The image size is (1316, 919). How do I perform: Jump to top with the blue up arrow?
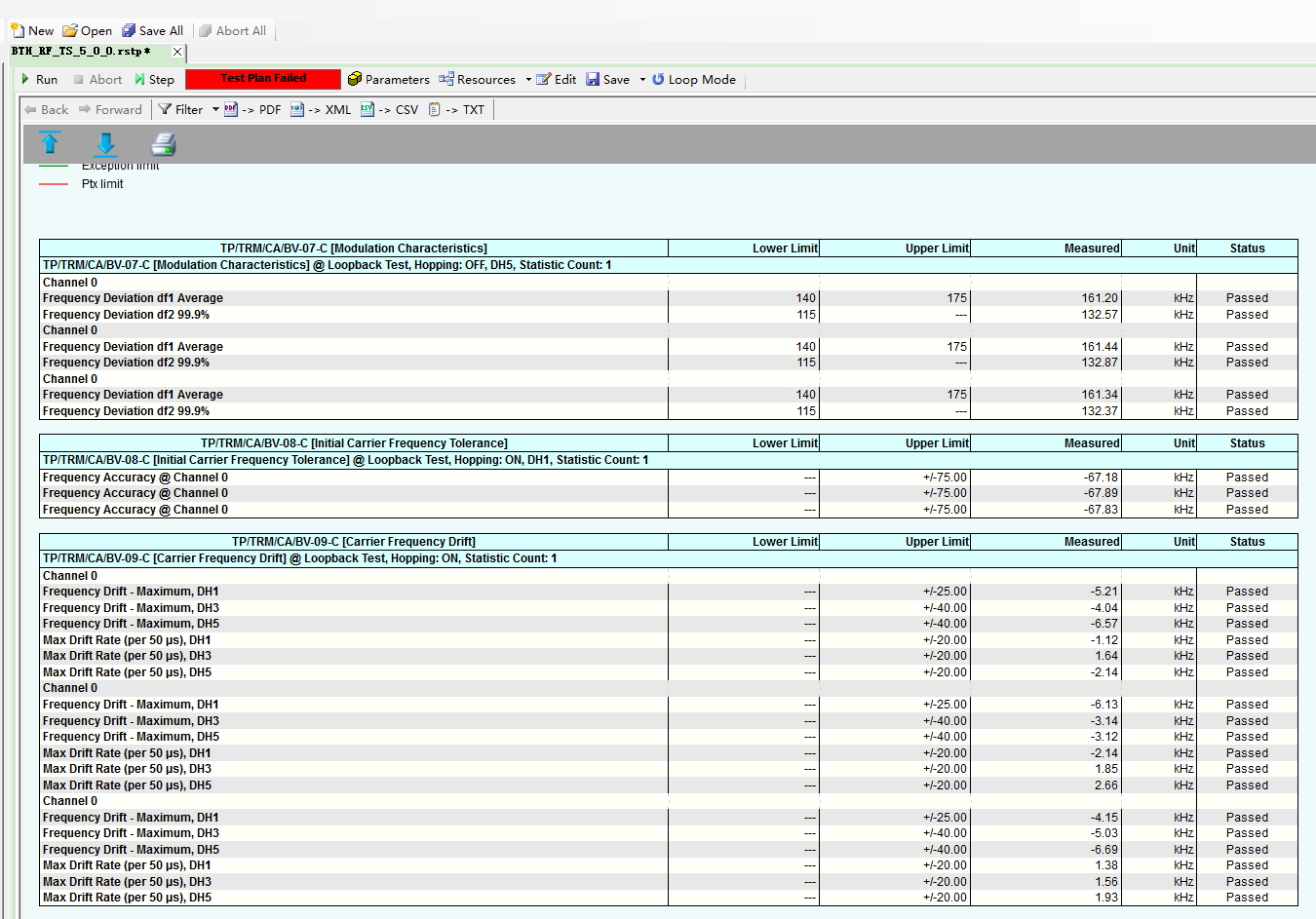pos(50,144)
